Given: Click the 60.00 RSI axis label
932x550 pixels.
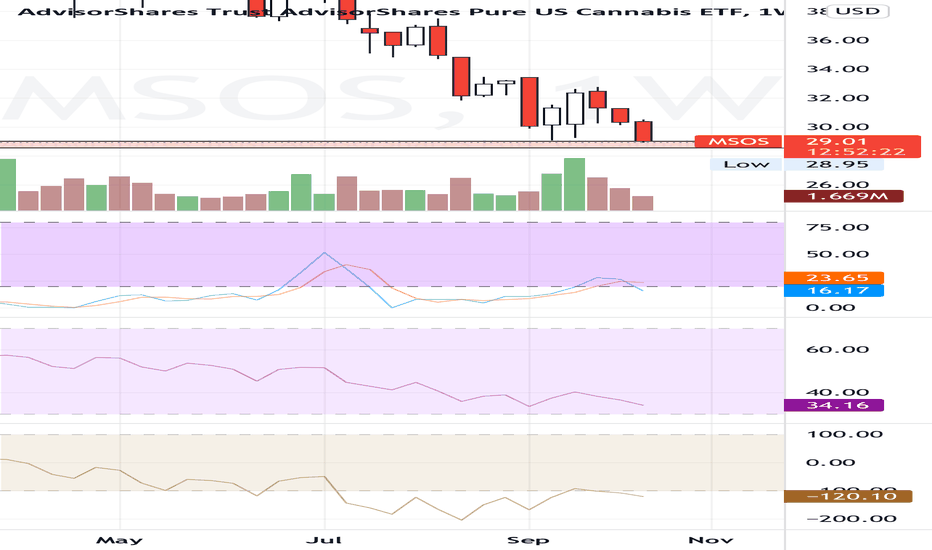Looking at the screenshot, I should [837, 349].
